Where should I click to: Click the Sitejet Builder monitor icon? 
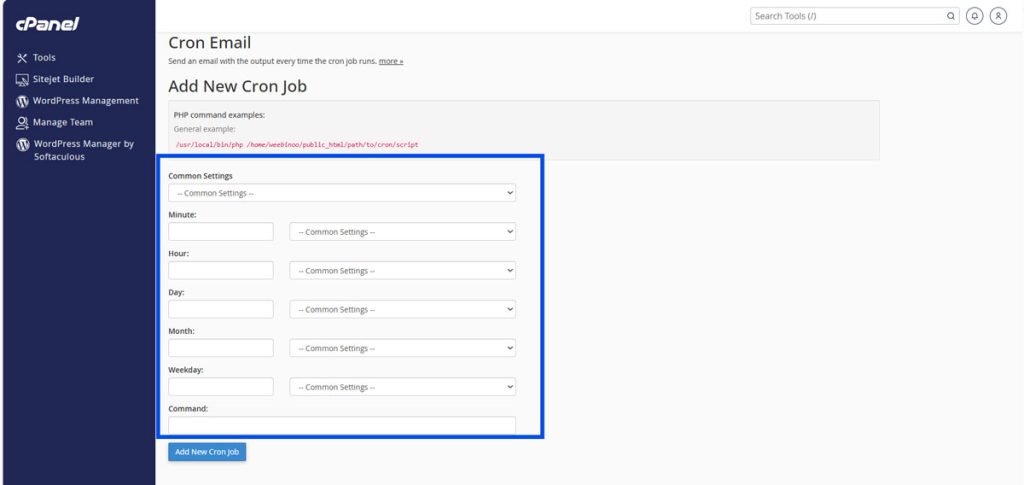click(22, 80)
